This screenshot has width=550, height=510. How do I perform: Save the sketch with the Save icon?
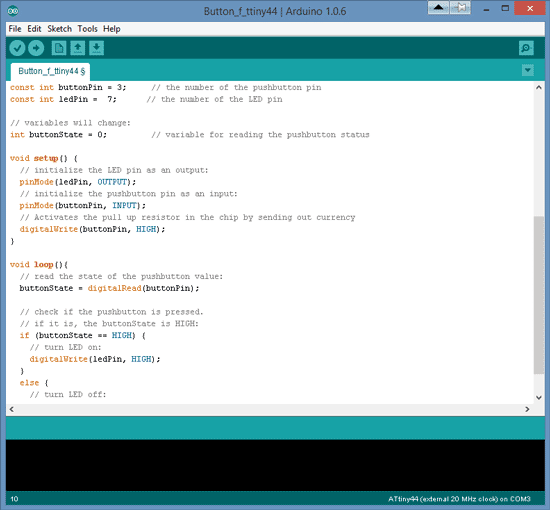pos(96,48)
